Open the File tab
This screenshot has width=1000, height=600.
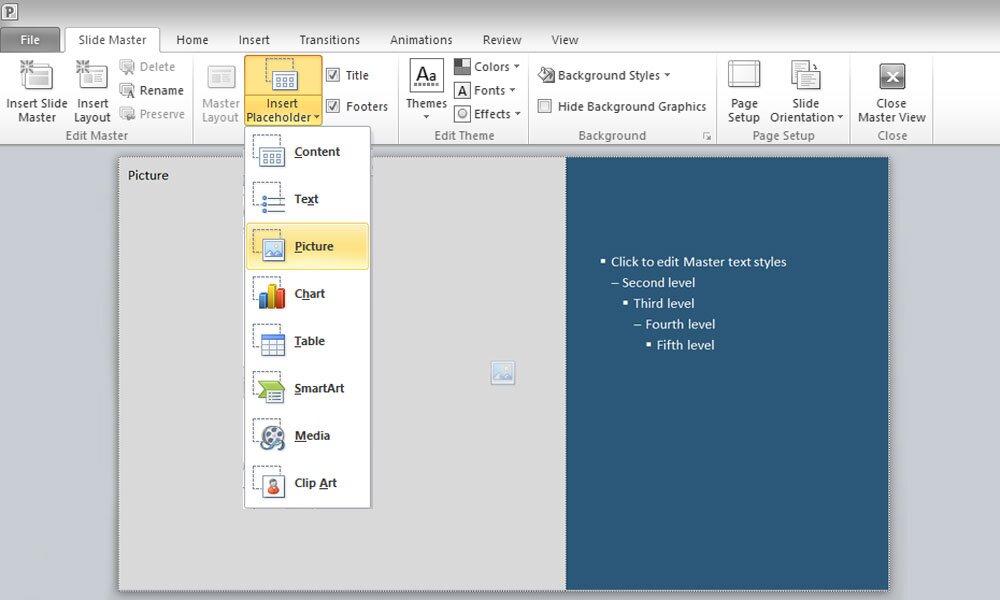pos(30,40)
